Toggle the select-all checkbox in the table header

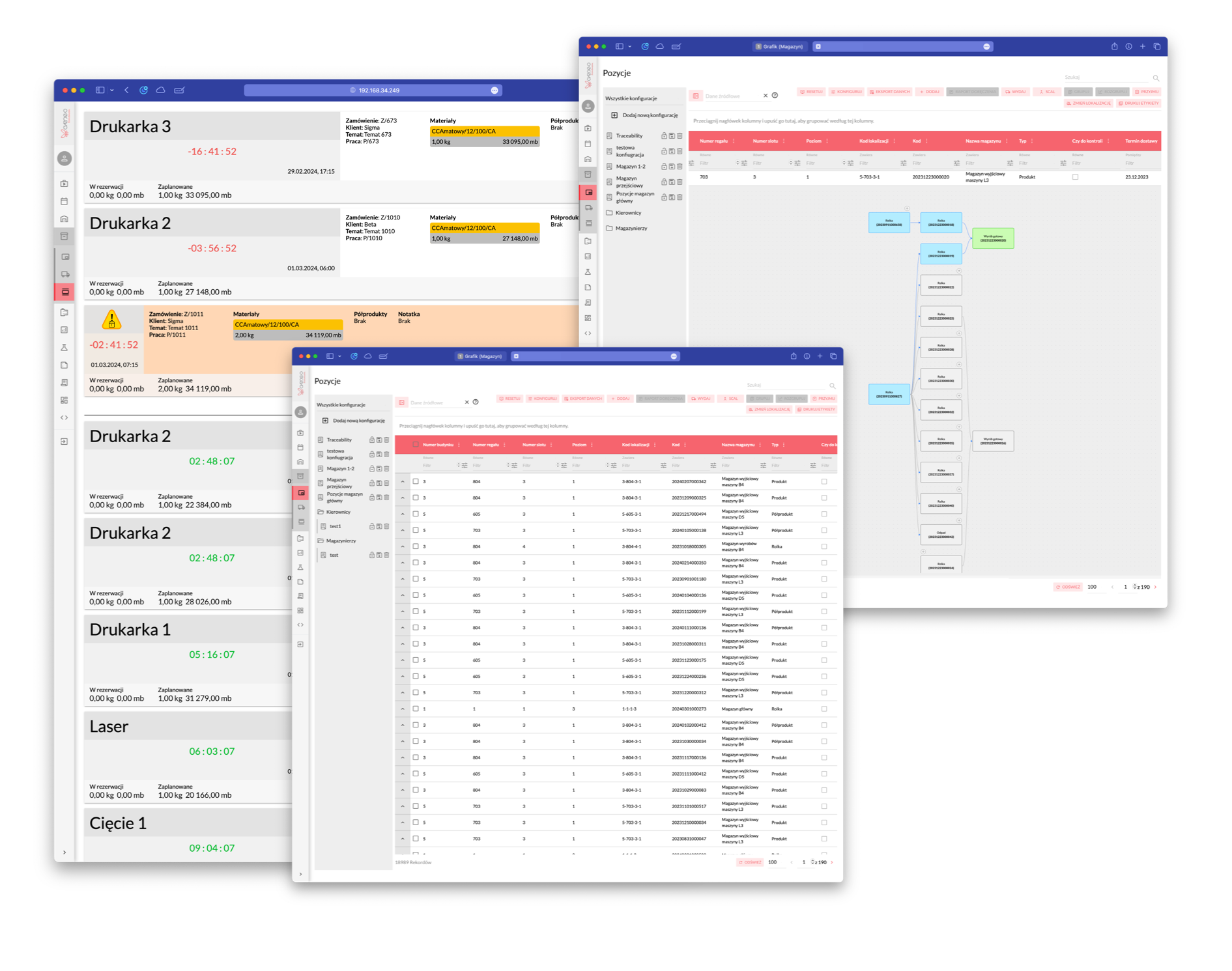click(416, 445)
